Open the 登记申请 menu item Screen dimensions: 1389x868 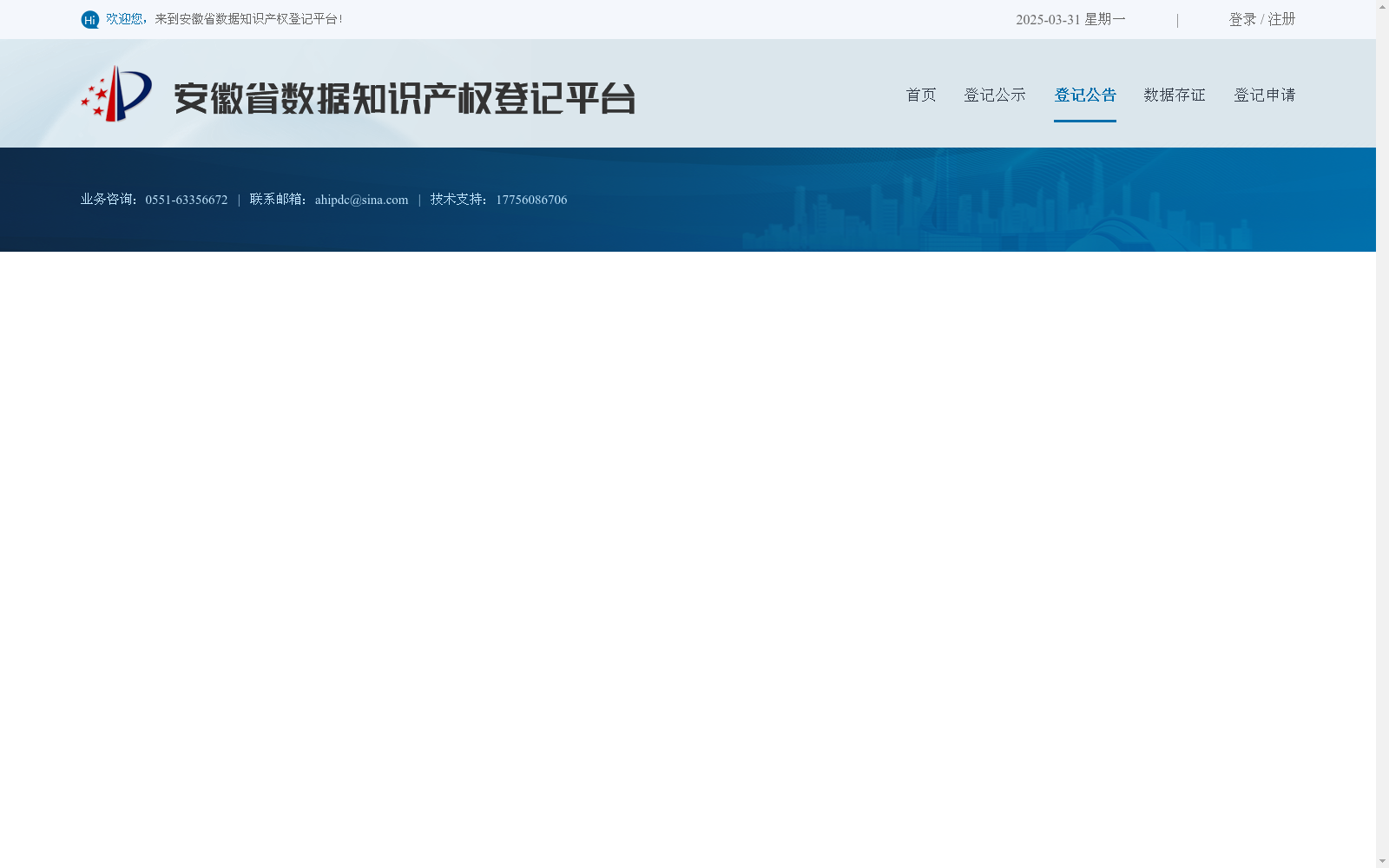pyautogui.click(x=1265, y=95)
